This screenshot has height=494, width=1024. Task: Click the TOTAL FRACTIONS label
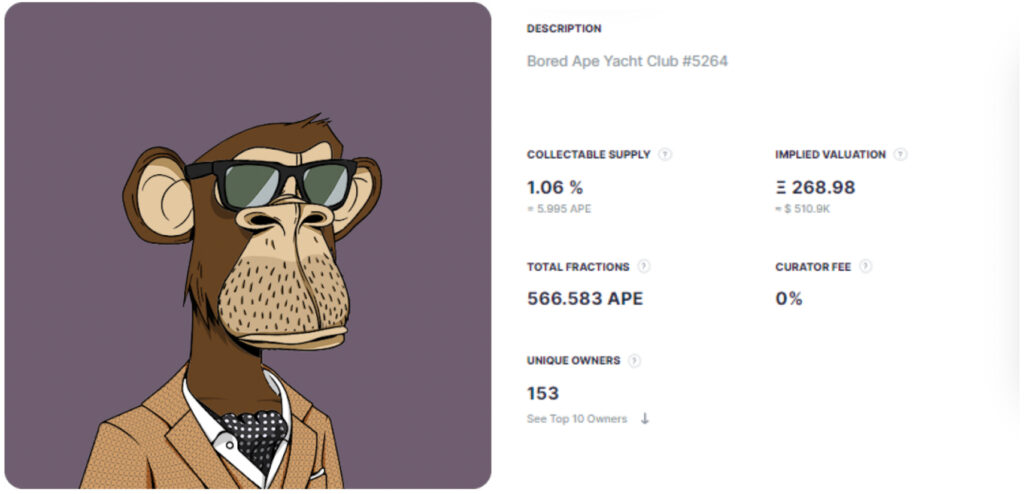click(578, 267)
